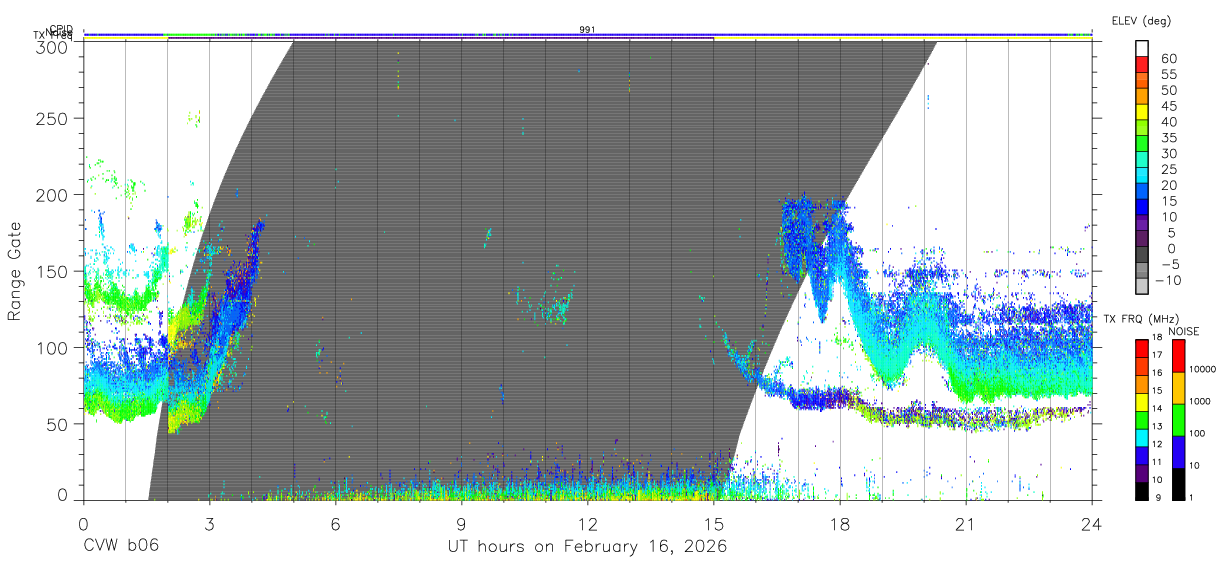Screen dimensions: 1228x567
Task: Click y-axis tick label '300'
Action: click(x=53, y=46)
